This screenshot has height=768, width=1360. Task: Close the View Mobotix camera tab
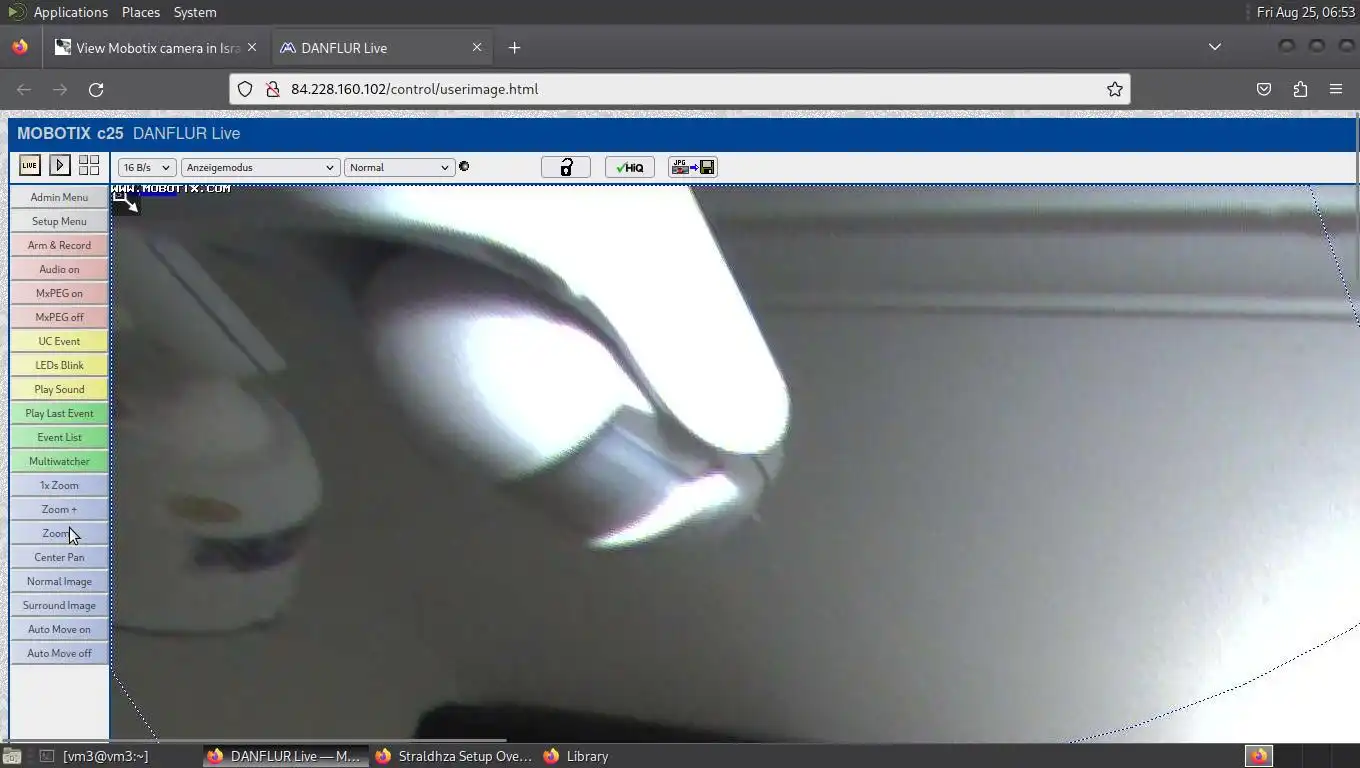point(252,47)
